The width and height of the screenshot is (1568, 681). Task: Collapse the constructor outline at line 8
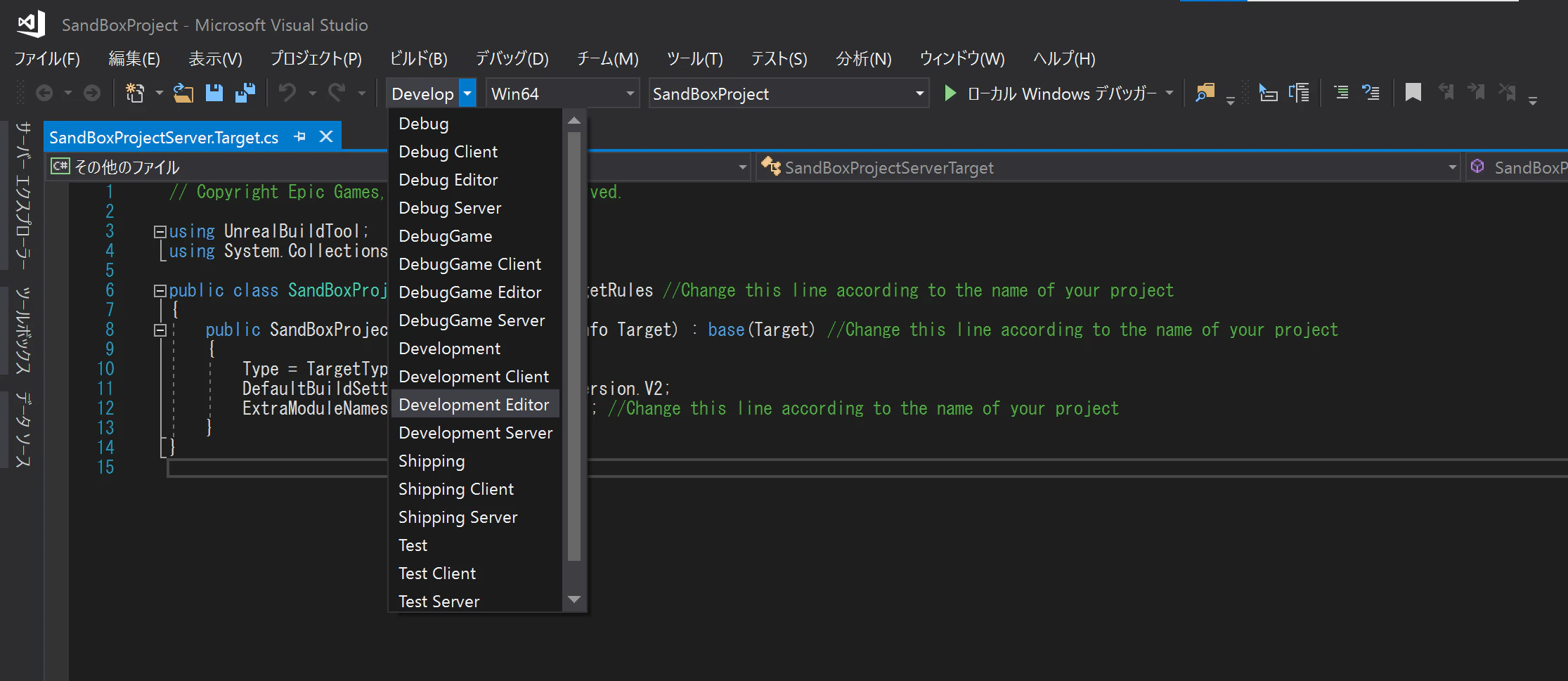coord(160,330)
